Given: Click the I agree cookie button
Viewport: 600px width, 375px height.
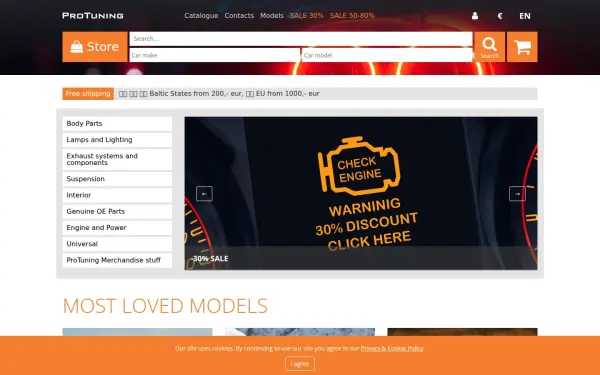Looking at the screenshot, I should [300, 364].
